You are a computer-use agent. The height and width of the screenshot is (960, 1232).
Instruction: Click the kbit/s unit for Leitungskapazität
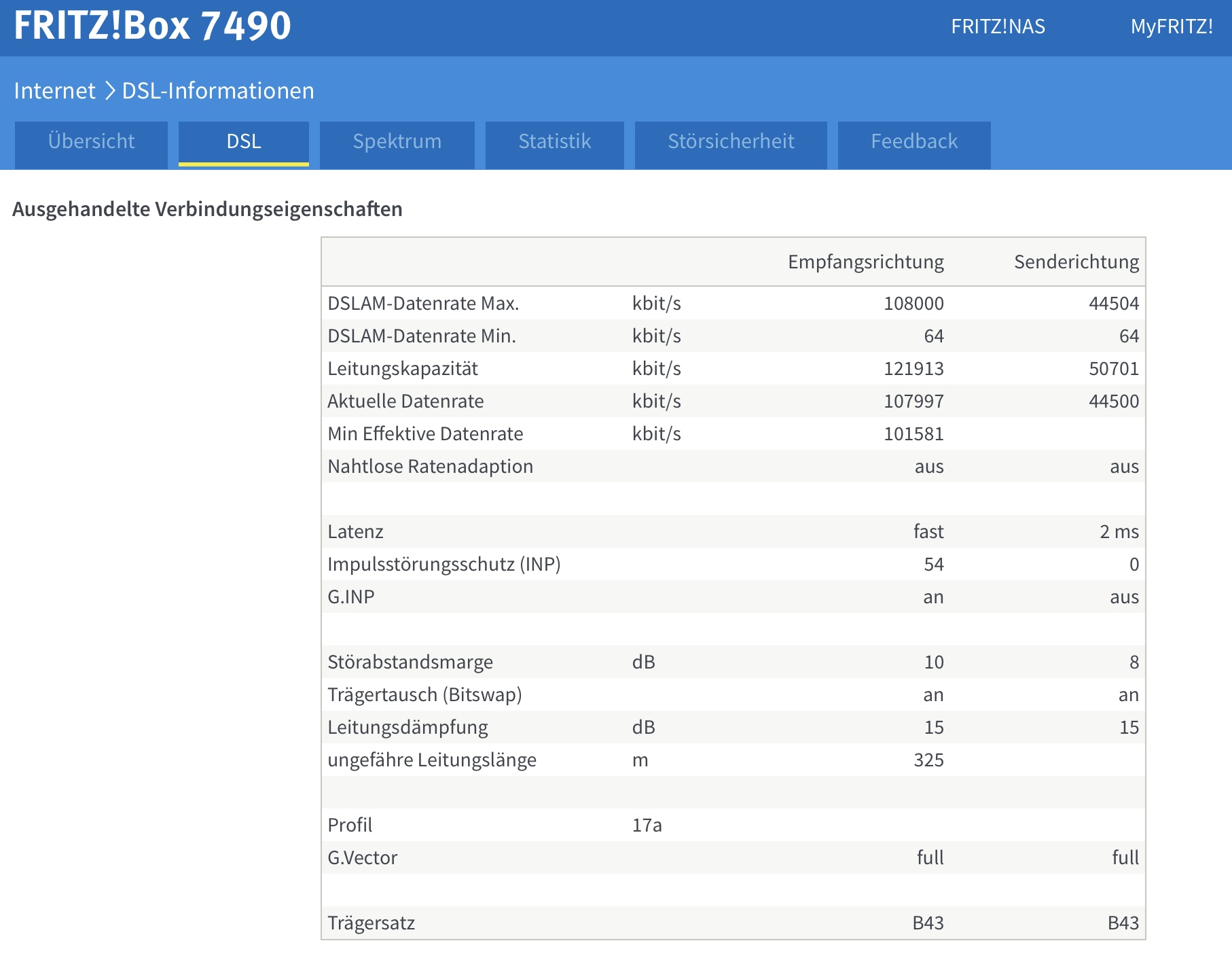[x=656, y=368]
